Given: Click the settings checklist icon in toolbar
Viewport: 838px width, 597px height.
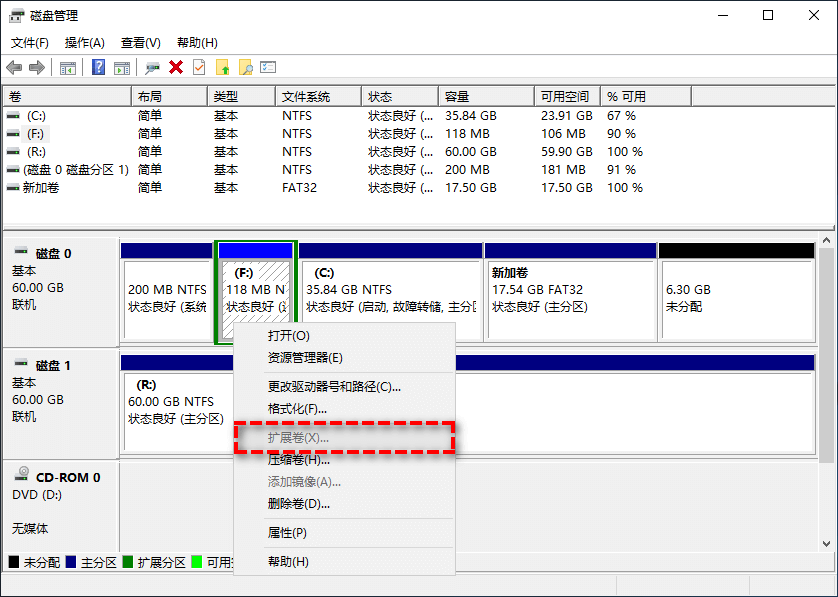Looking at the screenshot, I should pos(268,67).
